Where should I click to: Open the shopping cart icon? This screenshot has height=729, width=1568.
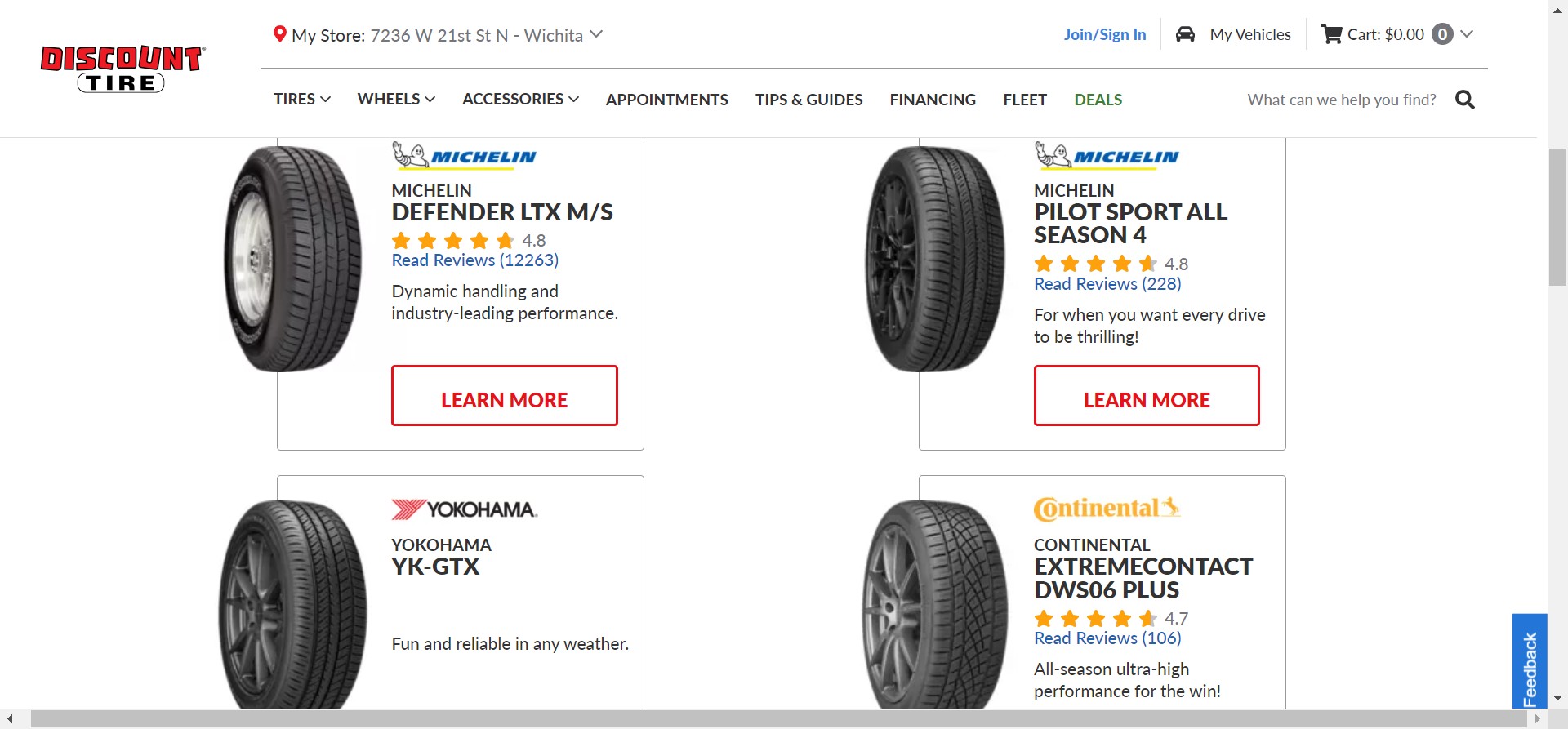(1331, 34)
